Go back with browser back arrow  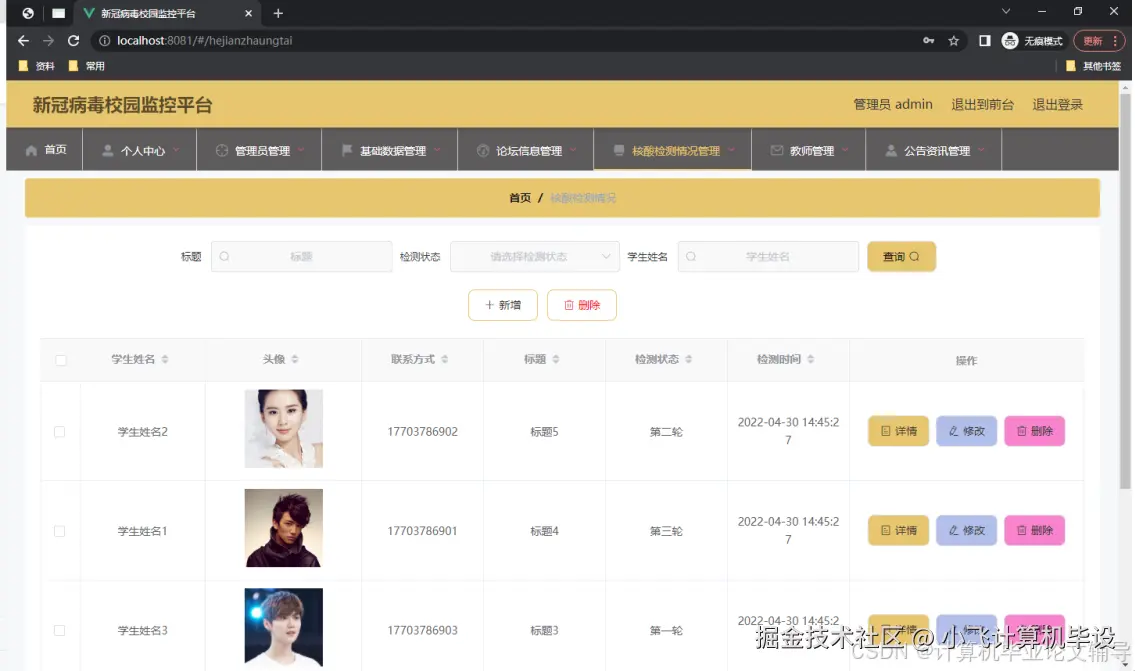click(23, 41)
